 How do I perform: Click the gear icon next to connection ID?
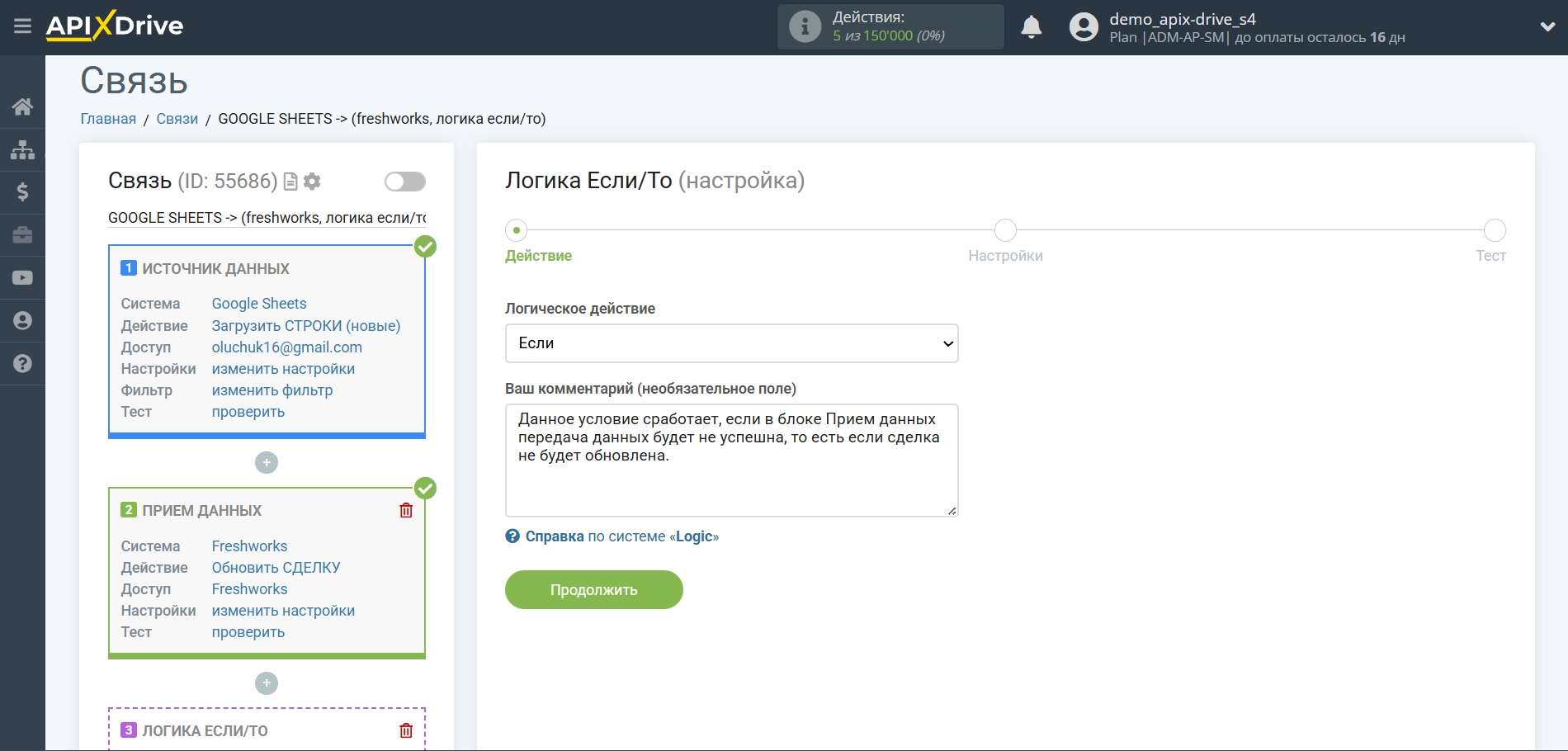(312, 182)
